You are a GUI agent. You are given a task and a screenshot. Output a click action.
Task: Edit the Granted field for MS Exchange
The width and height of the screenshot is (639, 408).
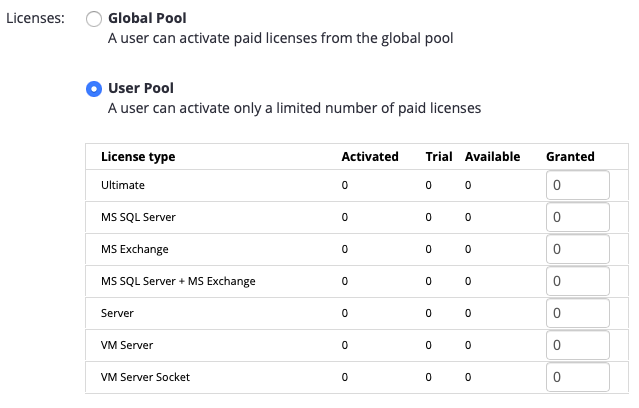point(577,249)
